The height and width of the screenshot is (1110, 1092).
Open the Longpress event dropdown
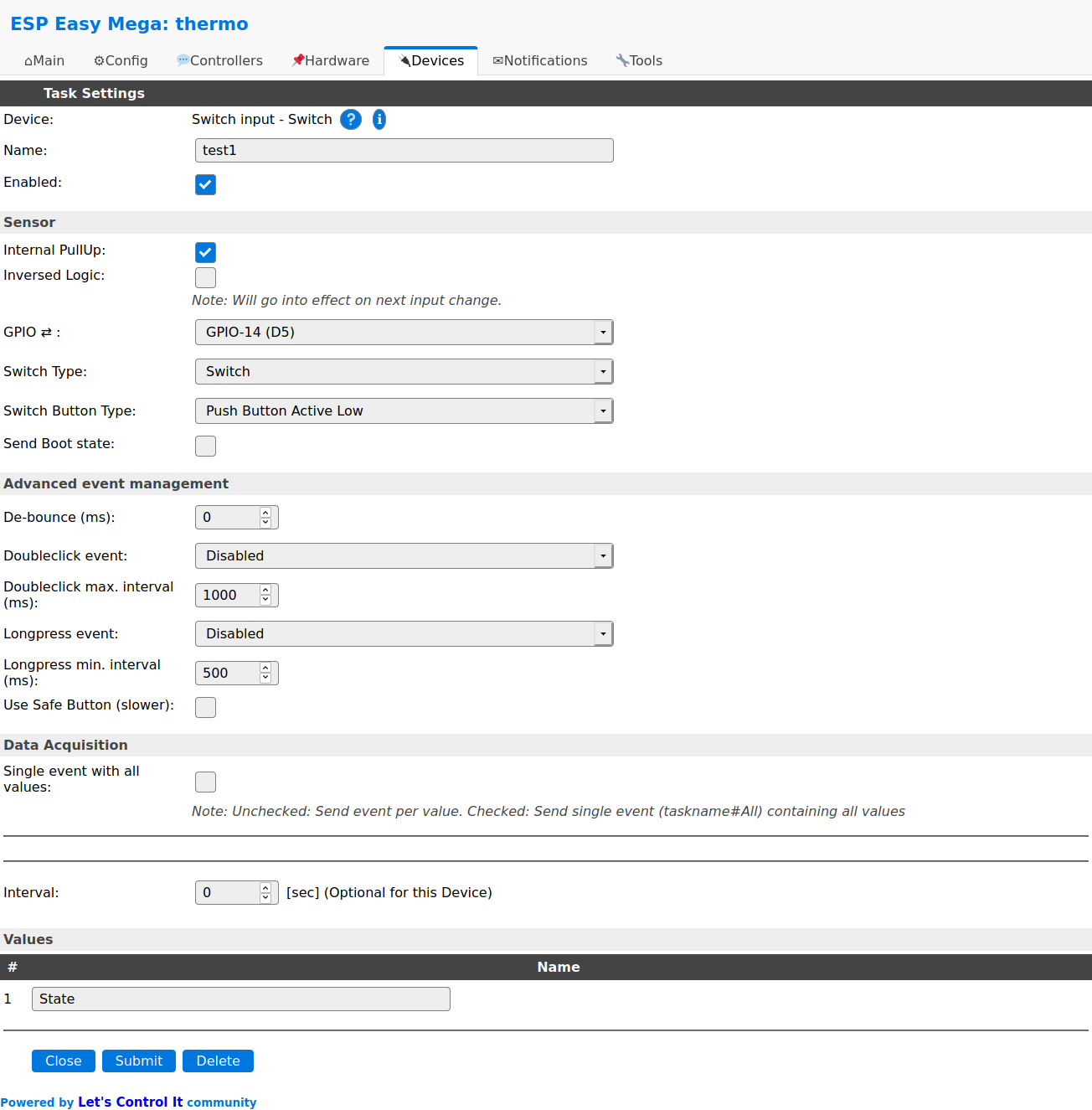point(404,633)
